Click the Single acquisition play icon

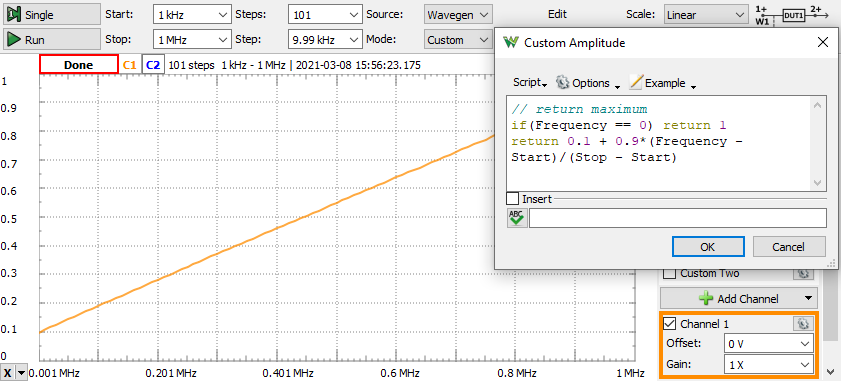14,14
